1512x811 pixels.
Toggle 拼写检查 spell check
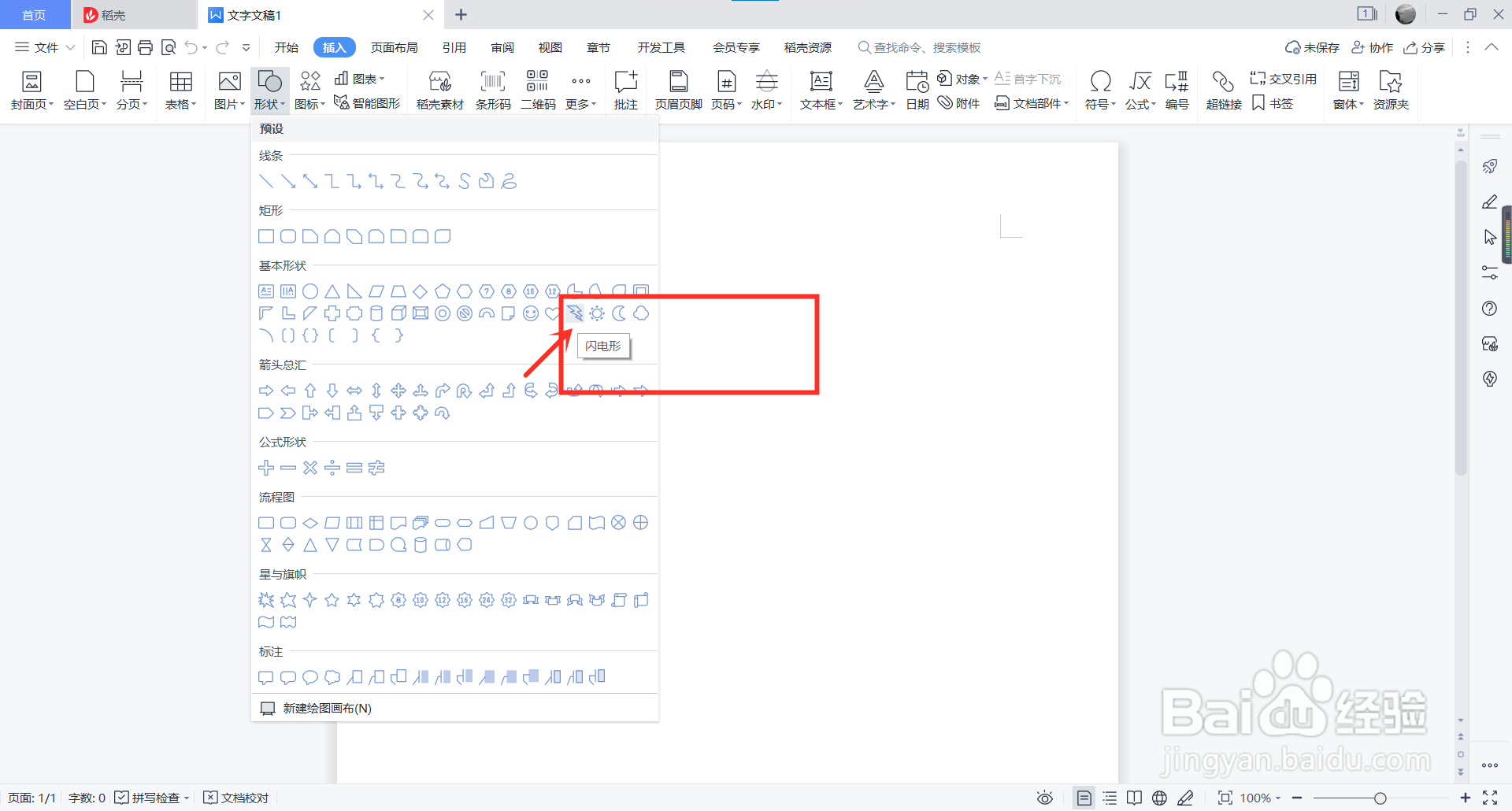point(151,798)
